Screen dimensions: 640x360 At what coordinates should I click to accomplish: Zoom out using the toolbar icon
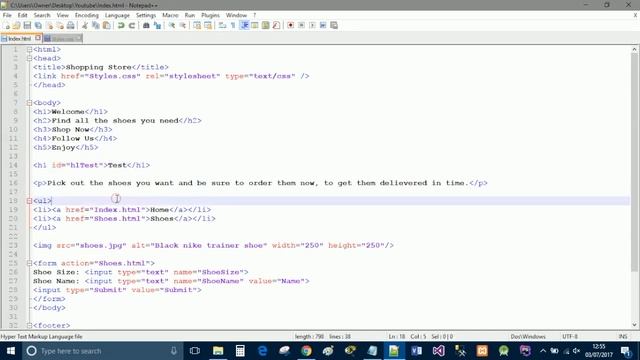(182, 25)
